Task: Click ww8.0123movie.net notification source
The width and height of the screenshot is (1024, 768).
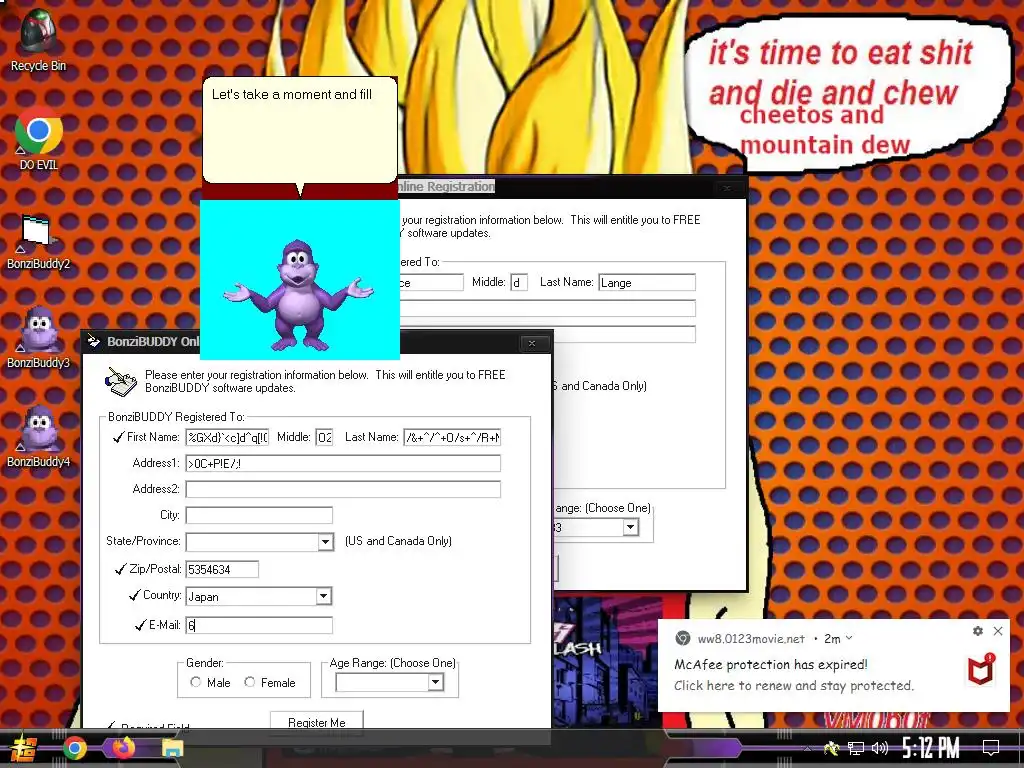Action: (751, 639)
